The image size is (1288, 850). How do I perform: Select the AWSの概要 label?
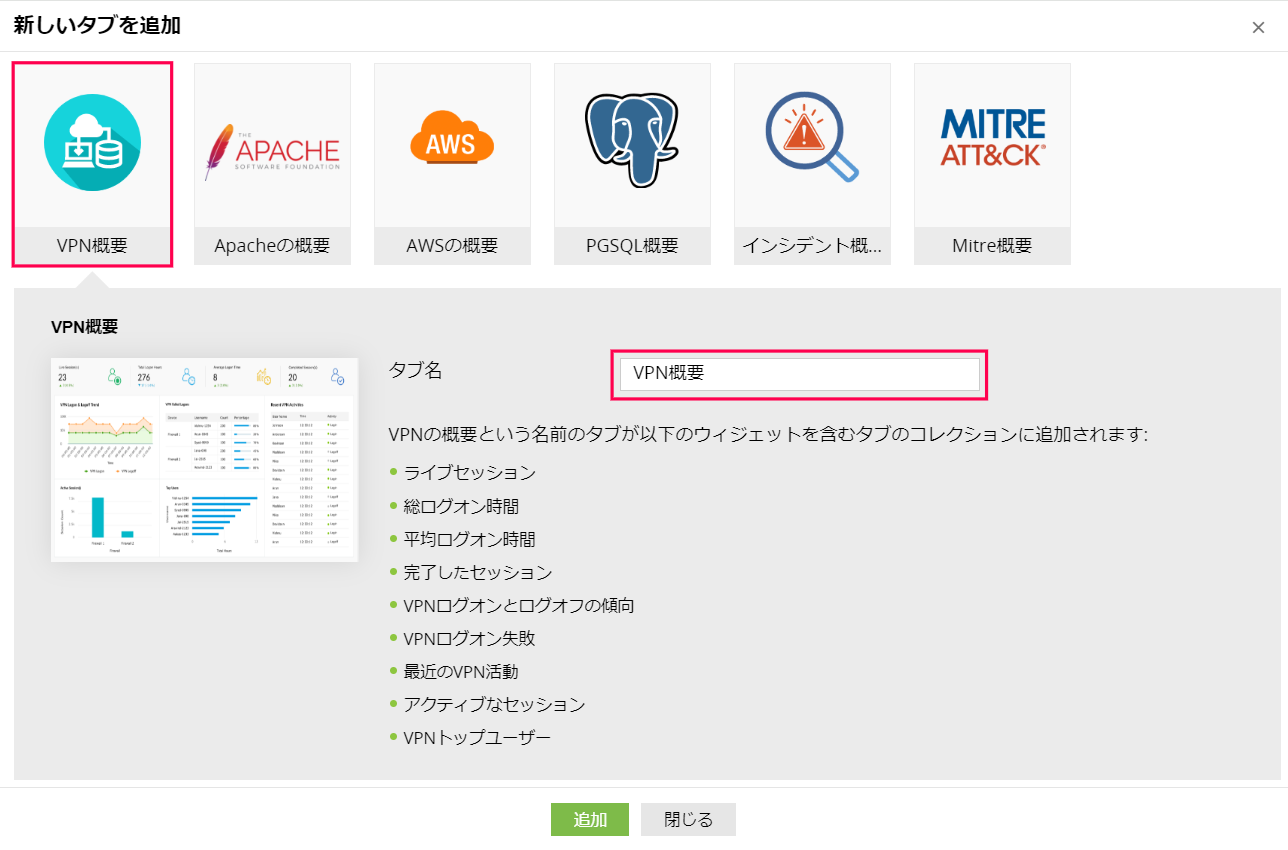point(452,246)
